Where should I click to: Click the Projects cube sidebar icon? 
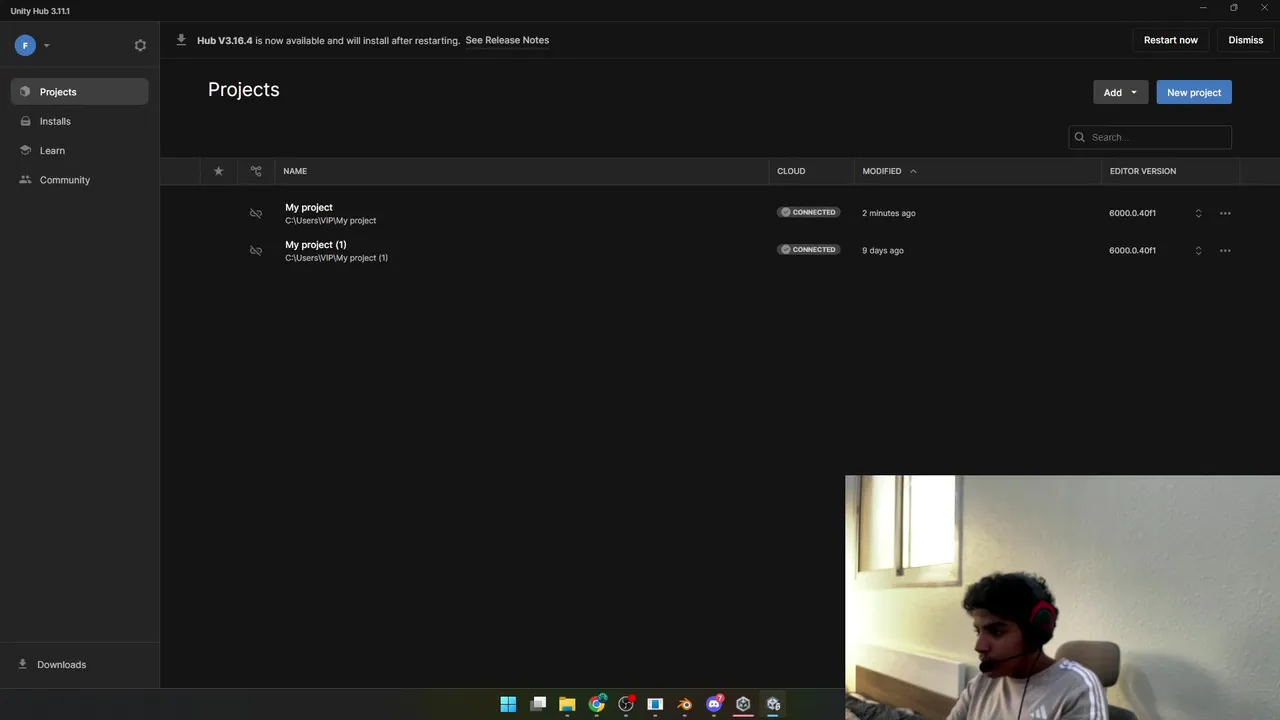[25, 92]
